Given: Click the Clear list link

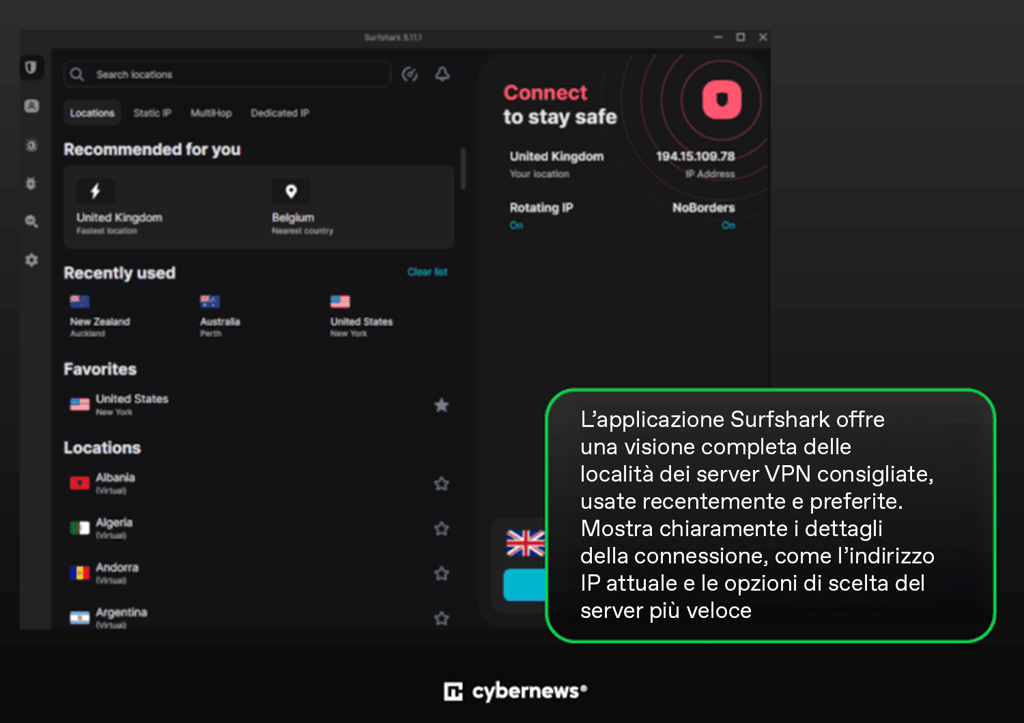Looking at the screenshot, I should (x=428, y=272).
